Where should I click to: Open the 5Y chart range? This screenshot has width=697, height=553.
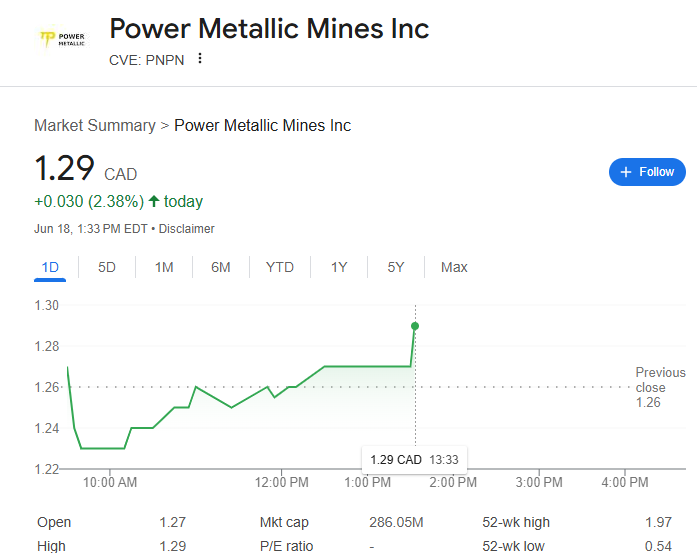[396, 267]
